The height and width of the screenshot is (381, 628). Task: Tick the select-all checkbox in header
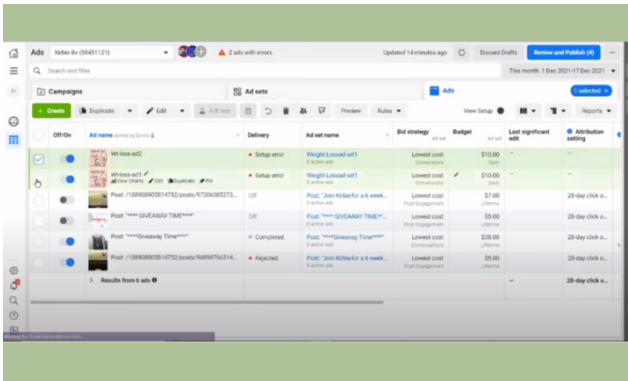tap(38, 135)
